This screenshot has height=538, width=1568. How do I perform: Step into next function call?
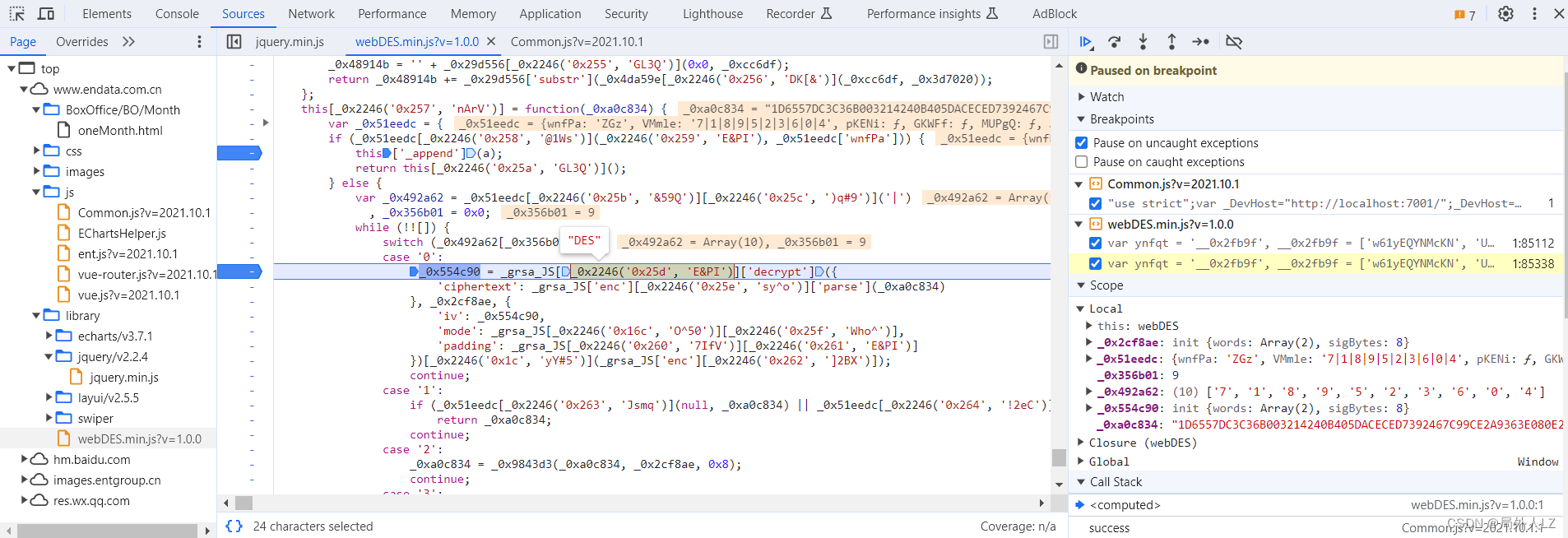pyautogui.click(x=1143, y=42)
